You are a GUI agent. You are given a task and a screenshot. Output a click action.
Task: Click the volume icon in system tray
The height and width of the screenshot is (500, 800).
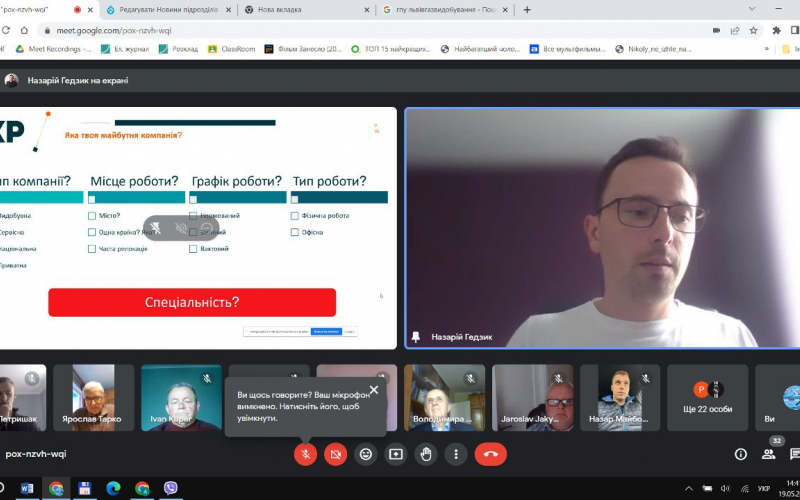[725, 489]
